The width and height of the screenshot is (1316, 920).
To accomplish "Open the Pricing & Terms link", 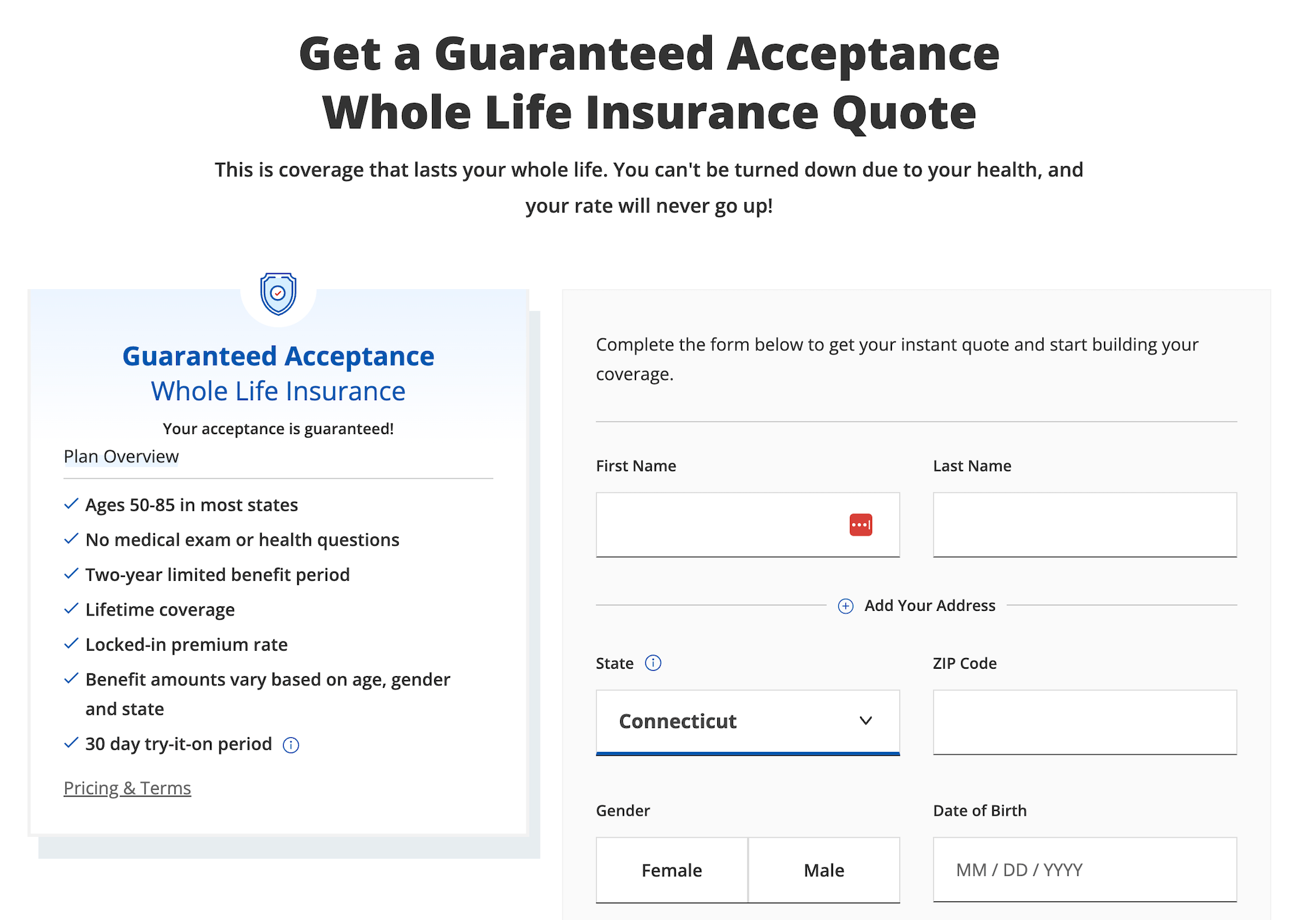I will click(x=128, y=788).
